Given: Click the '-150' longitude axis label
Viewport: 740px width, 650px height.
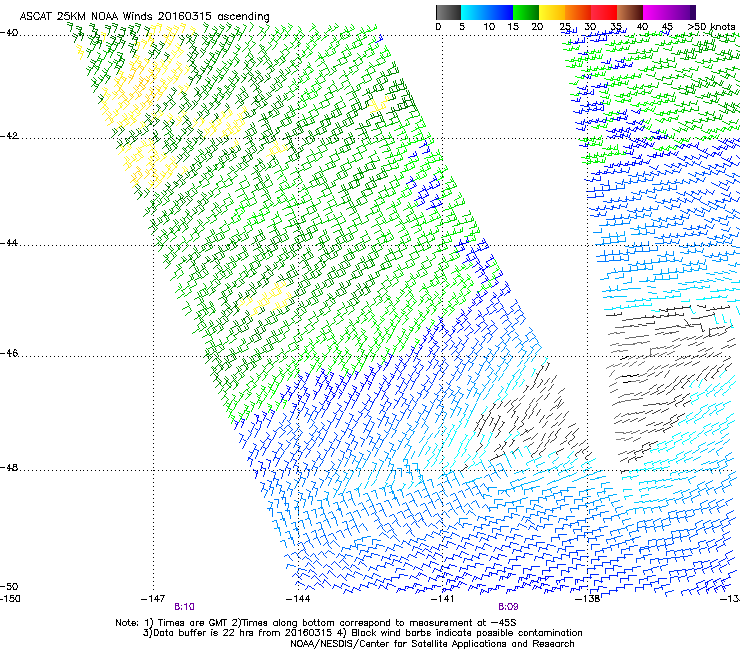Looking at the screenshot, I should [10, 599].
